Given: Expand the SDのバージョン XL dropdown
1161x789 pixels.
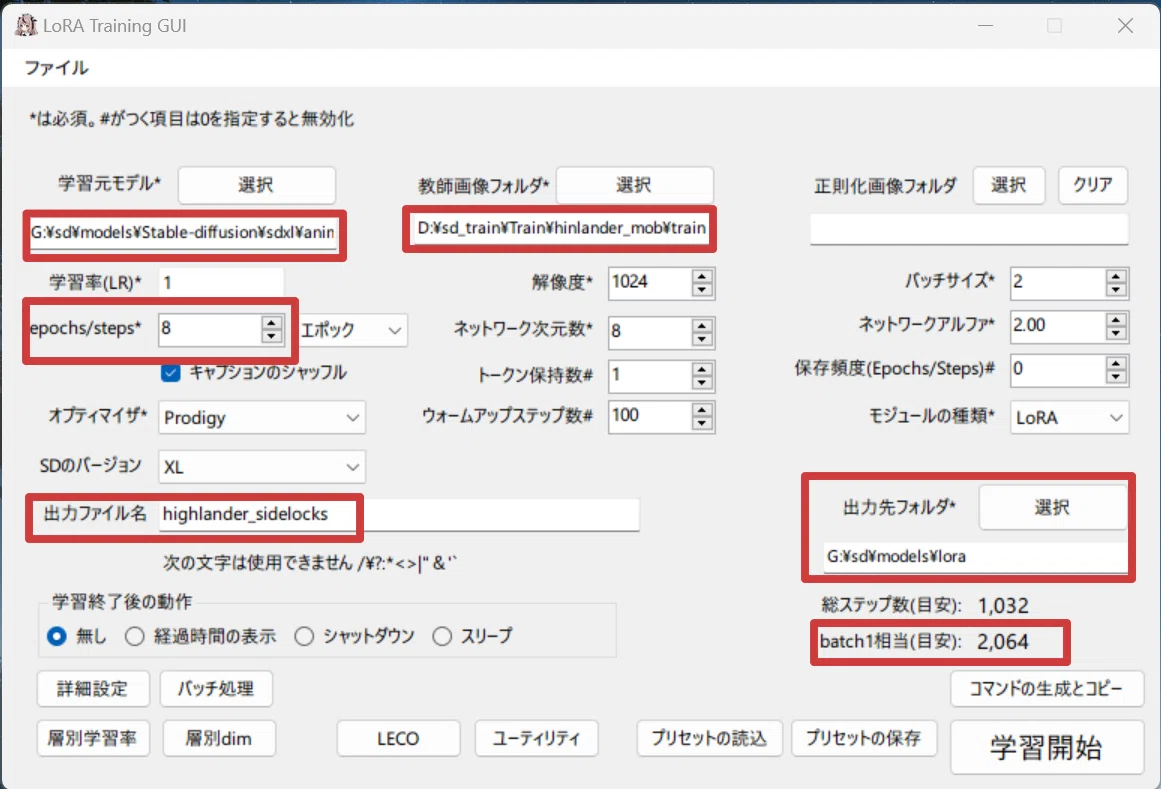Looking at the screenshot, I should (x=262, y=467).
